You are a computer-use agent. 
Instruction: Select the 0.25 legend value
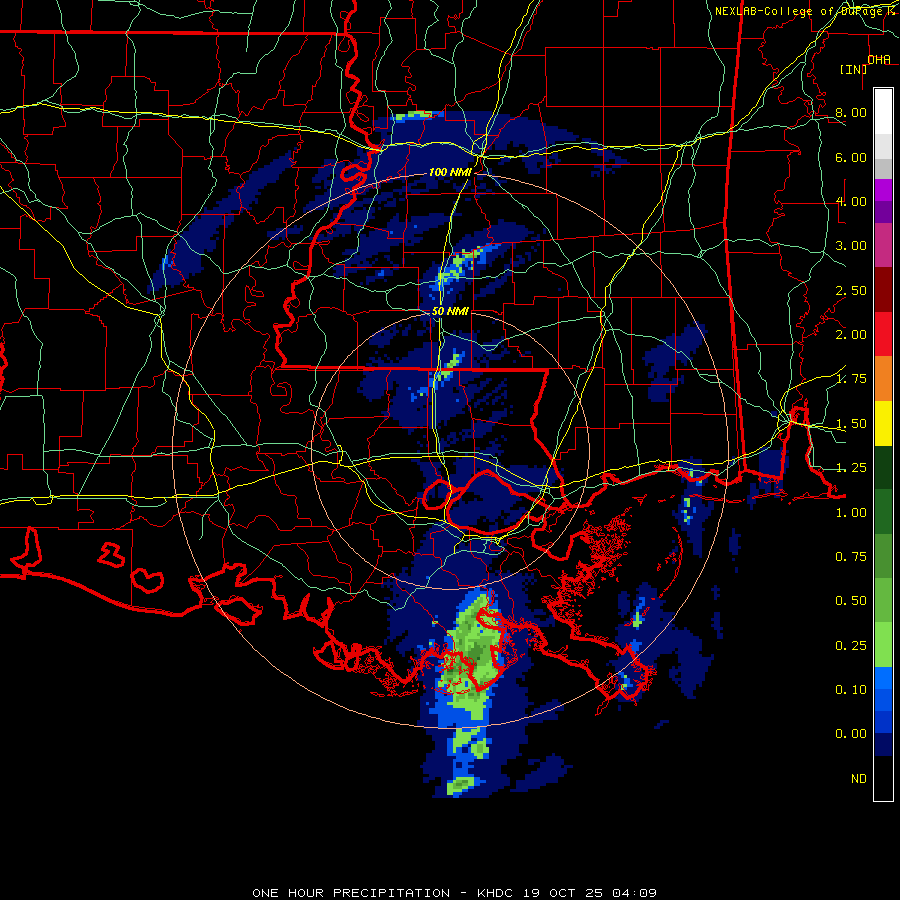(851, 646)
